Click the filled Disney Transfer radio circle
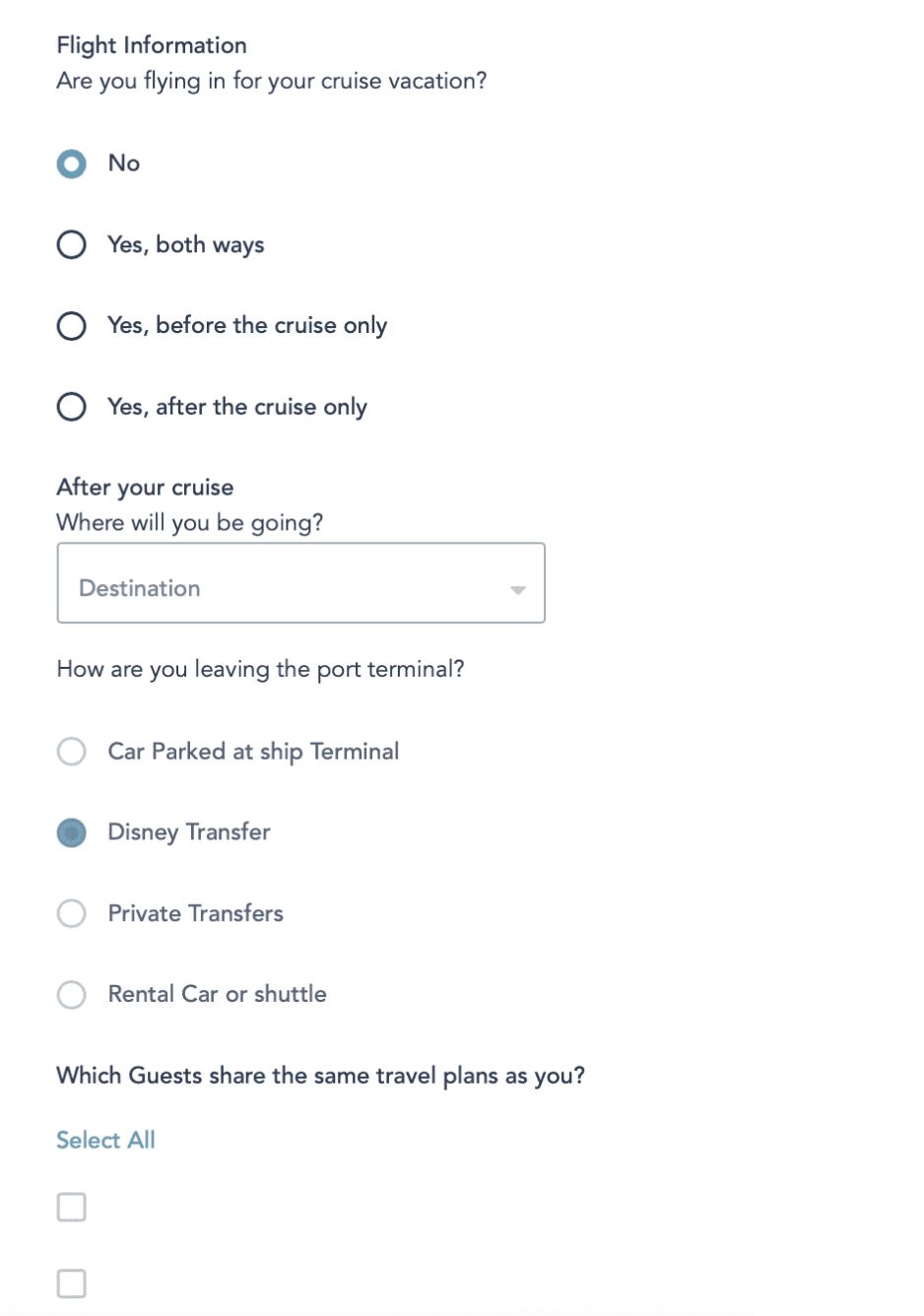The width and height of the screenshot is (924, 1316). (x=71, y=832)
